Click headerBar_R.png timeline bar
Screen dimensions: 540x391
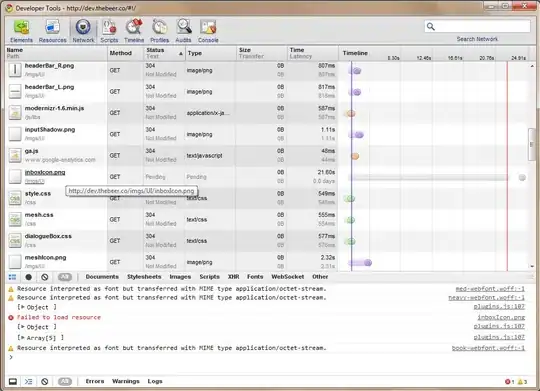tap(355, 71)
